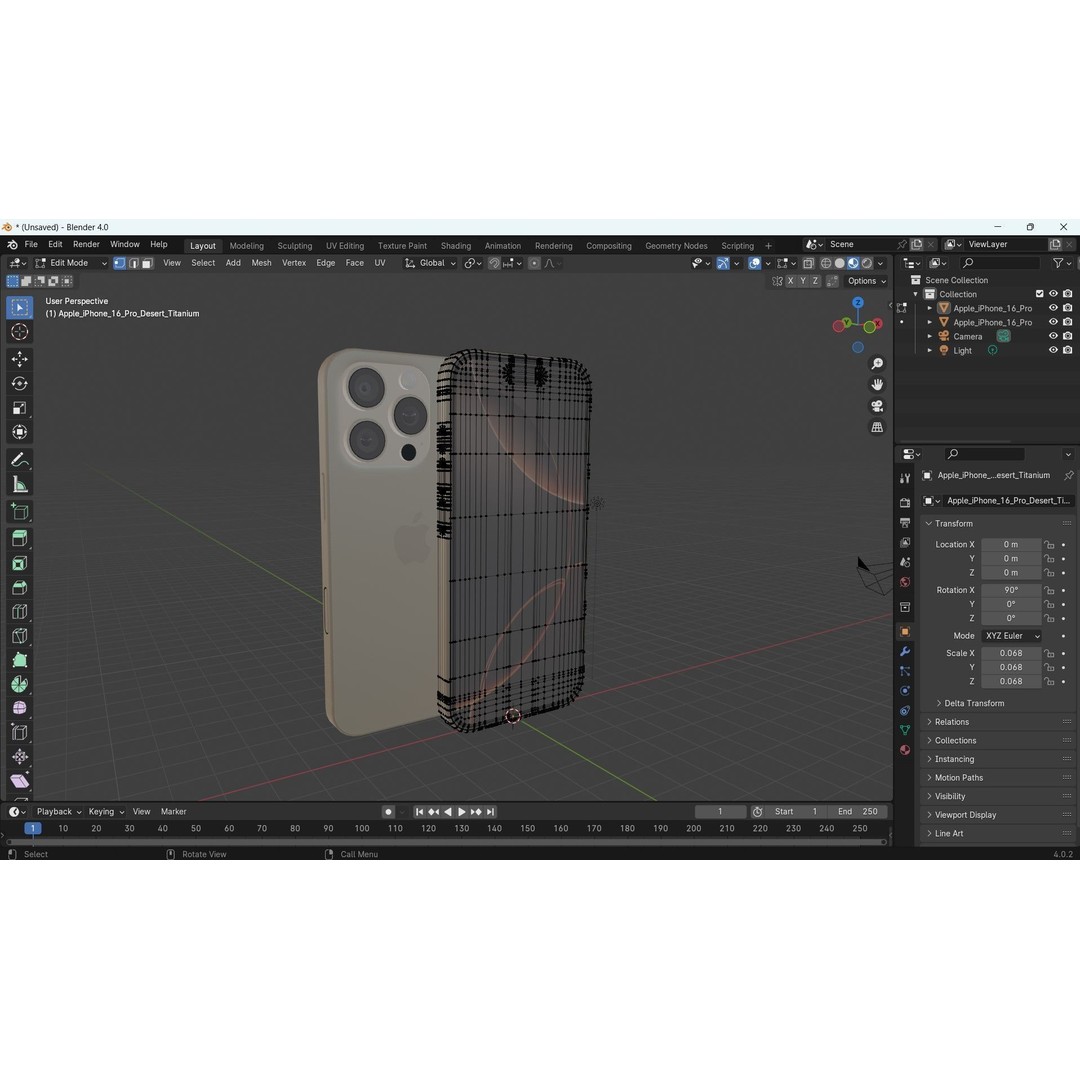Uncheck Collection exclude checkbox
Image resolution: width=1080 pixels, height=1080 pixels.
pos(1039,294)
